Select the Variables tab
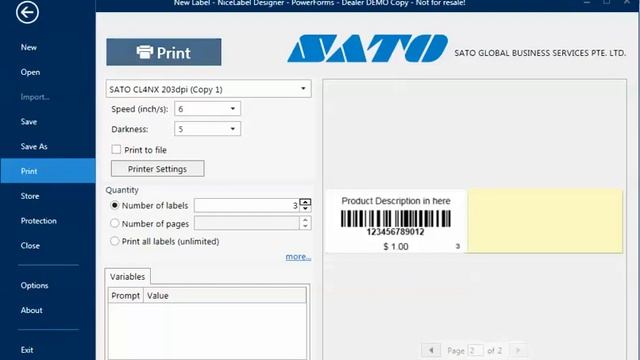Image resolution: width=640 pixels, height=360 pixels. point(127,277)
